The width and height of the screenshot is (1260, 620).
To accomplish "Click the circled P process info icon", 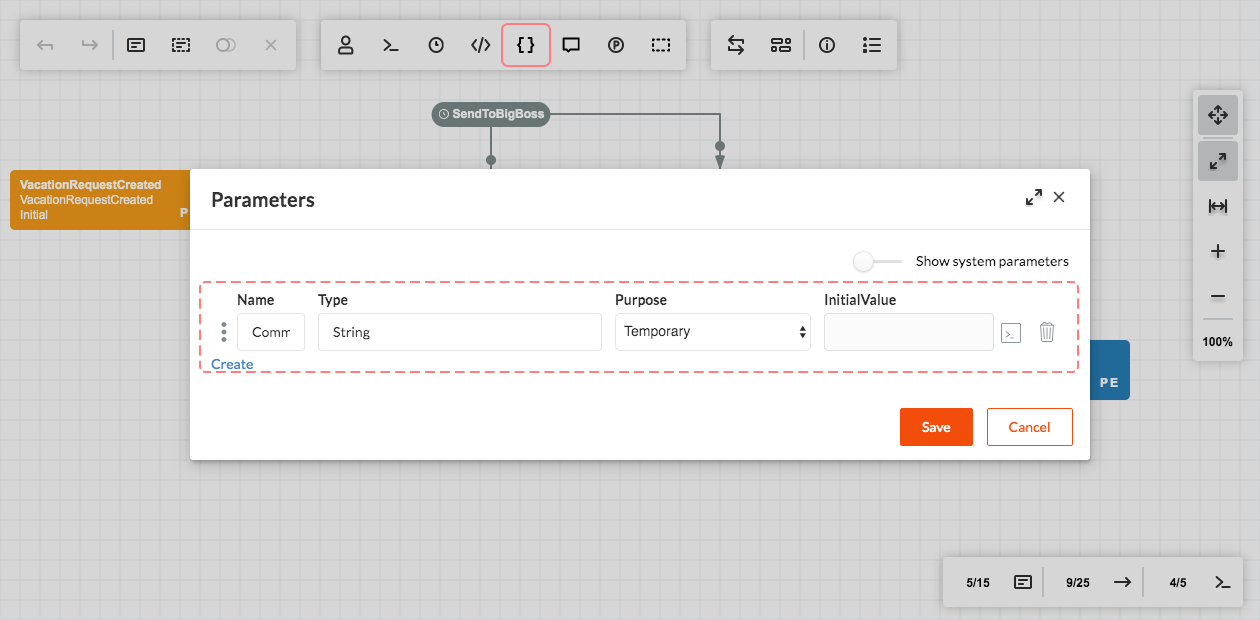I will point(616,45).
